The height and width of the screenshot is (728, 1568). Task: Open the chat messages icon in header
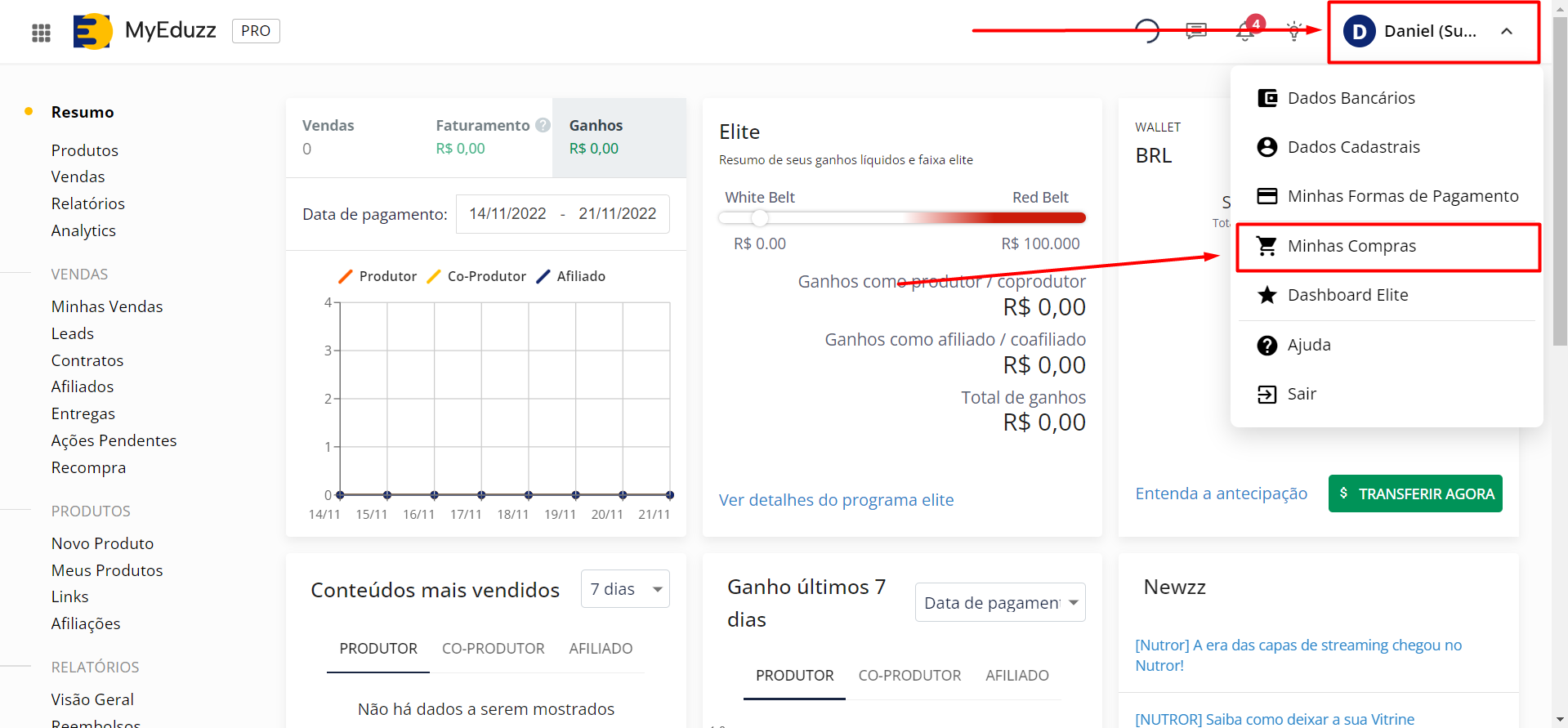click(1196, 32)
